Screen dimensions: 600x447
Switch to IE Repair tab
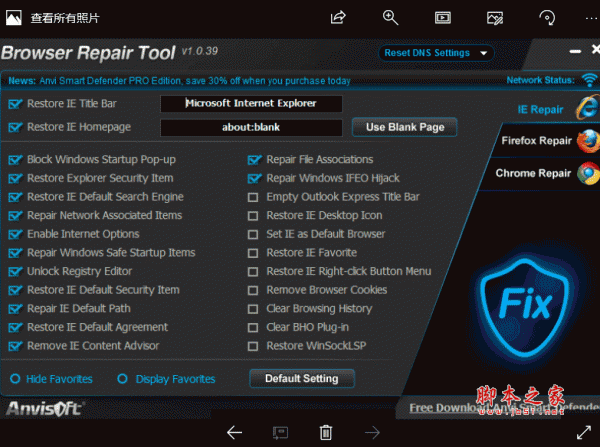540,110
